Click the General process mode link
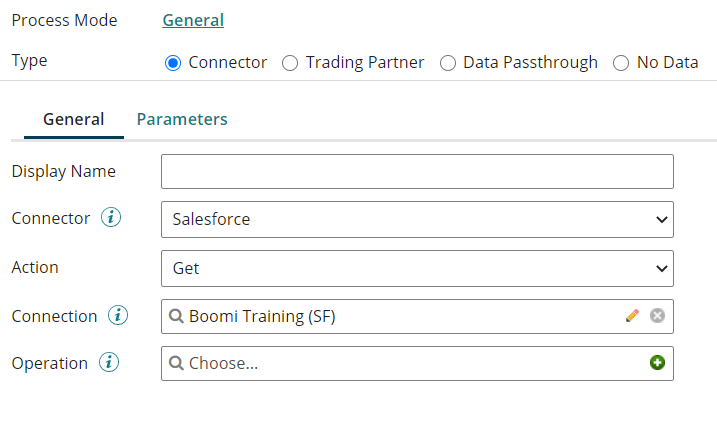The height and width of the screenshot is (424, 717). click(193, 20)
